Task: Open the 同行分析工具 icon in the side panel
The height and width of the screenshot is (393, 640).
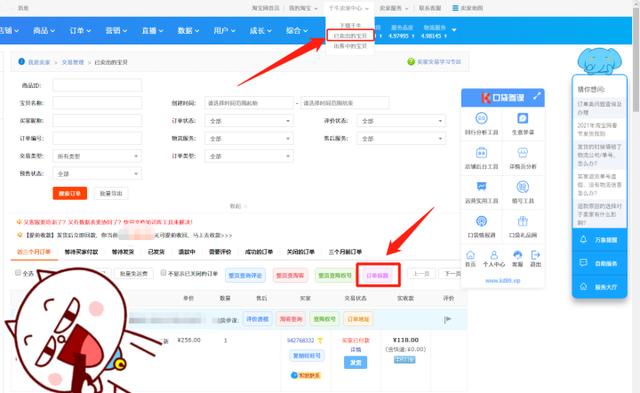Action: (x=482, y=118)
